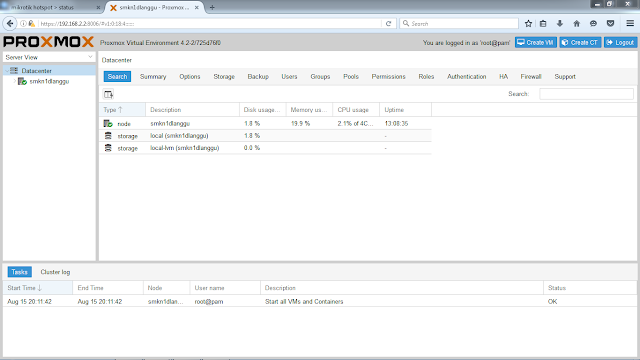Click the Memory usage column header
The image size is (640, 360).
309,110
